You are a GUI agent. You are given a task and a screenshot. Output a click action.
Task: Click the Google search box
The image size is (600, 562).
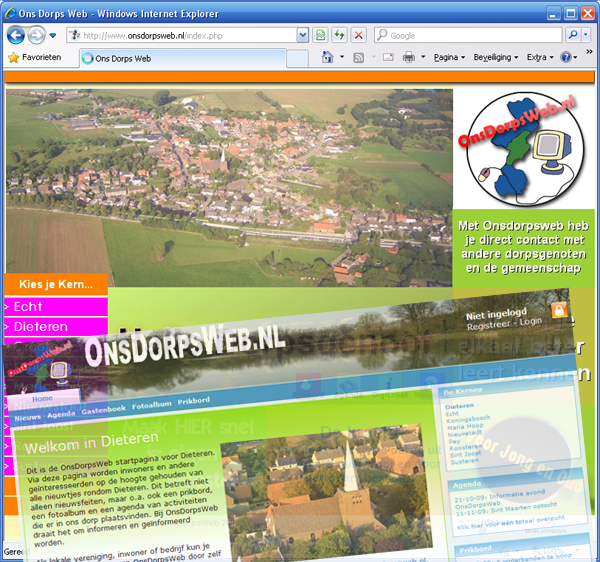coord(468,36)
